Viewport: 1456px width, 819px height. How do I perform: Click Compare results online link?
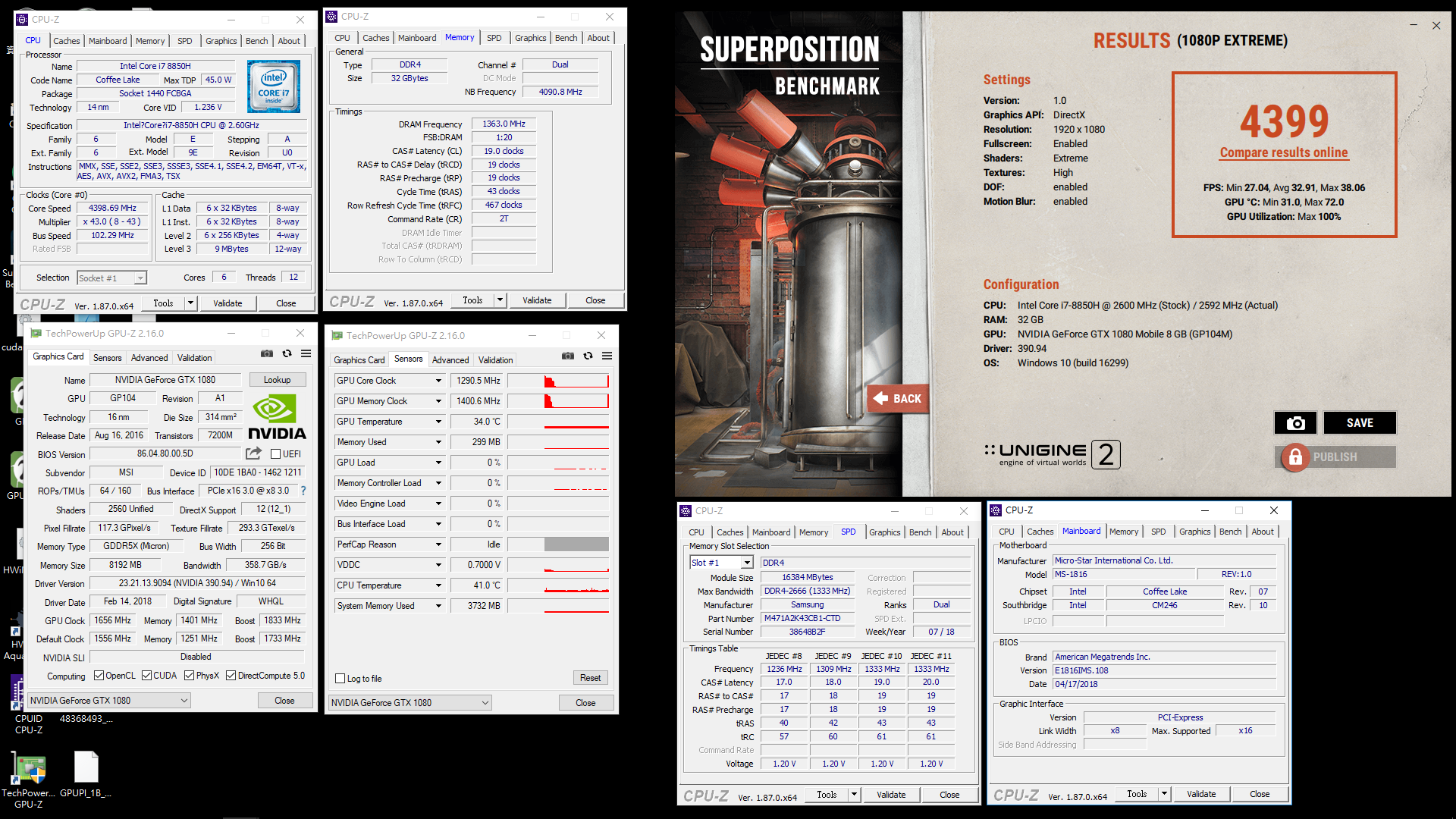pos(1284,152)
